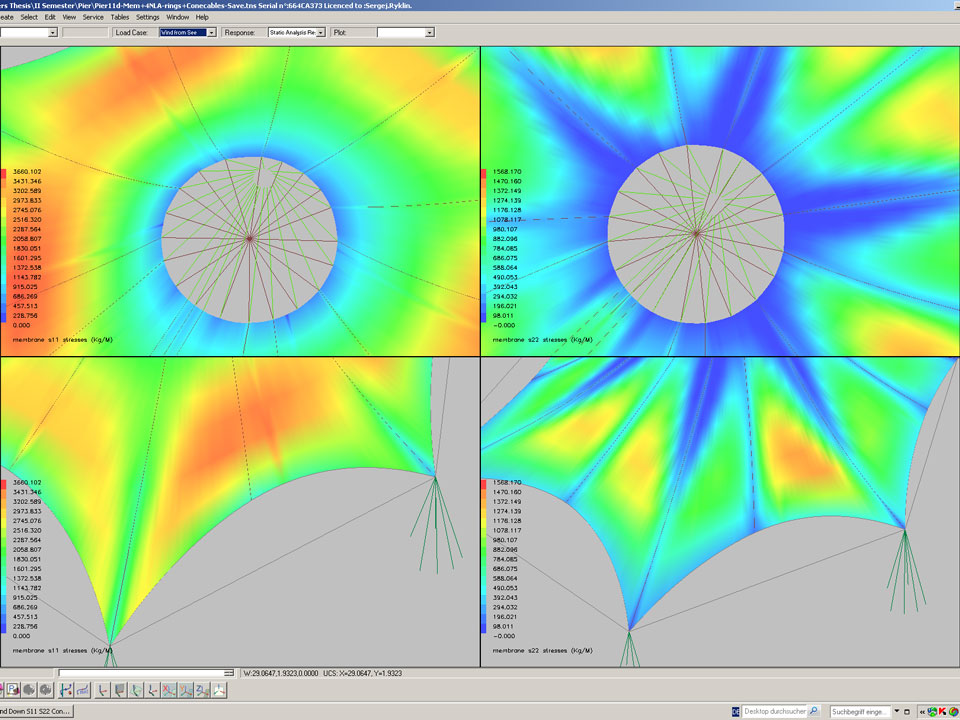Click the blue curve graph toolbar icon
960x720 pixels.
pyautogui.click(x=82, y=690)
